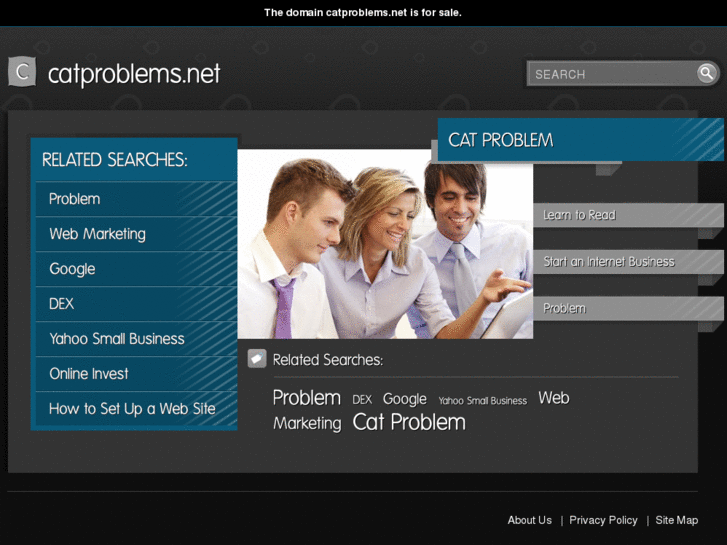Focus the SEARCH input field
The height and width of the screenshot is (545, 727).
612,74
